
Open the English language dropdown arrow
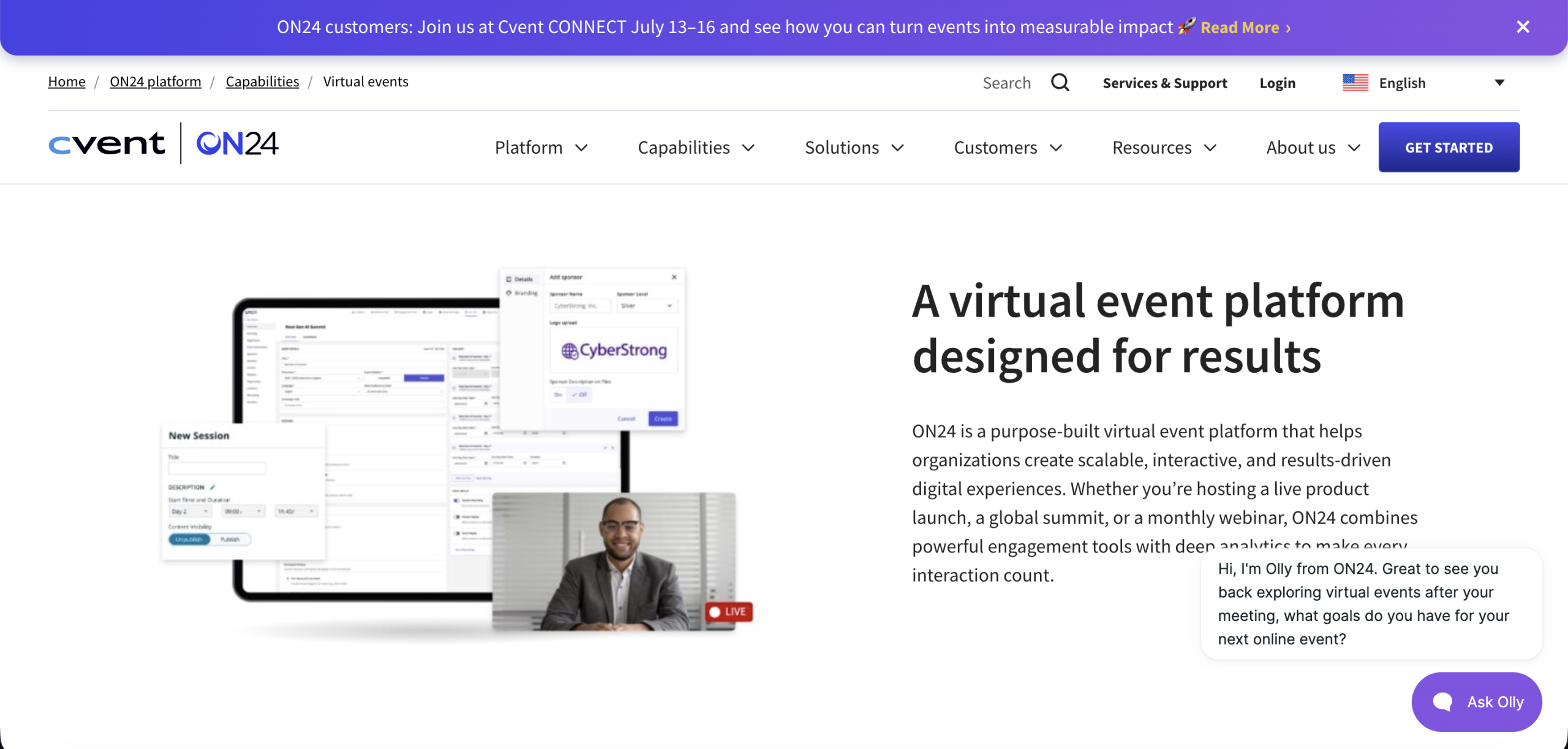point(1499,83)
